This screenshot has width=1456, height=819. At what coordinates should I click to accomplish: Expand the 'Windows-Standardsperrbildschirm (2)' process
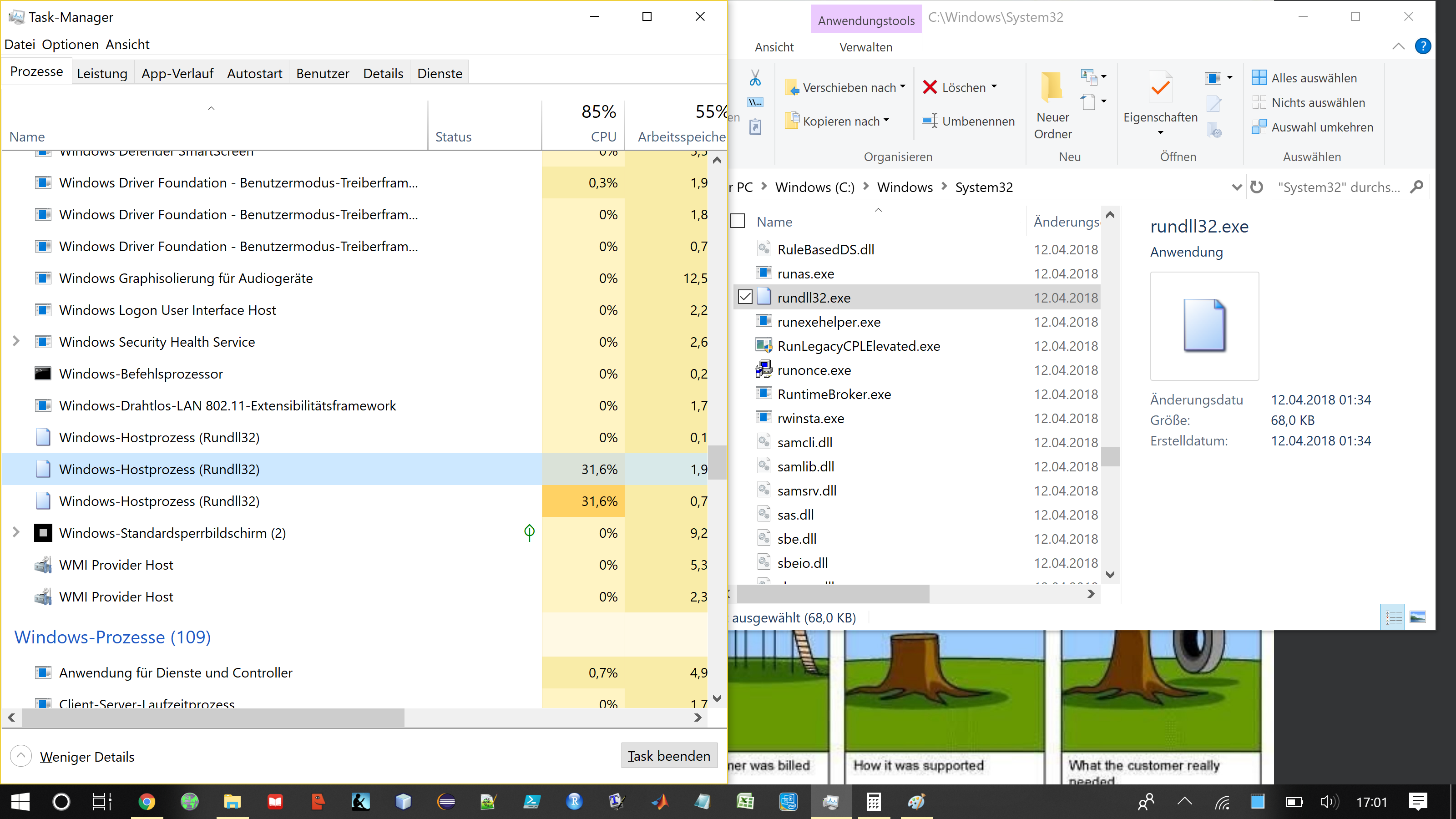16,533
